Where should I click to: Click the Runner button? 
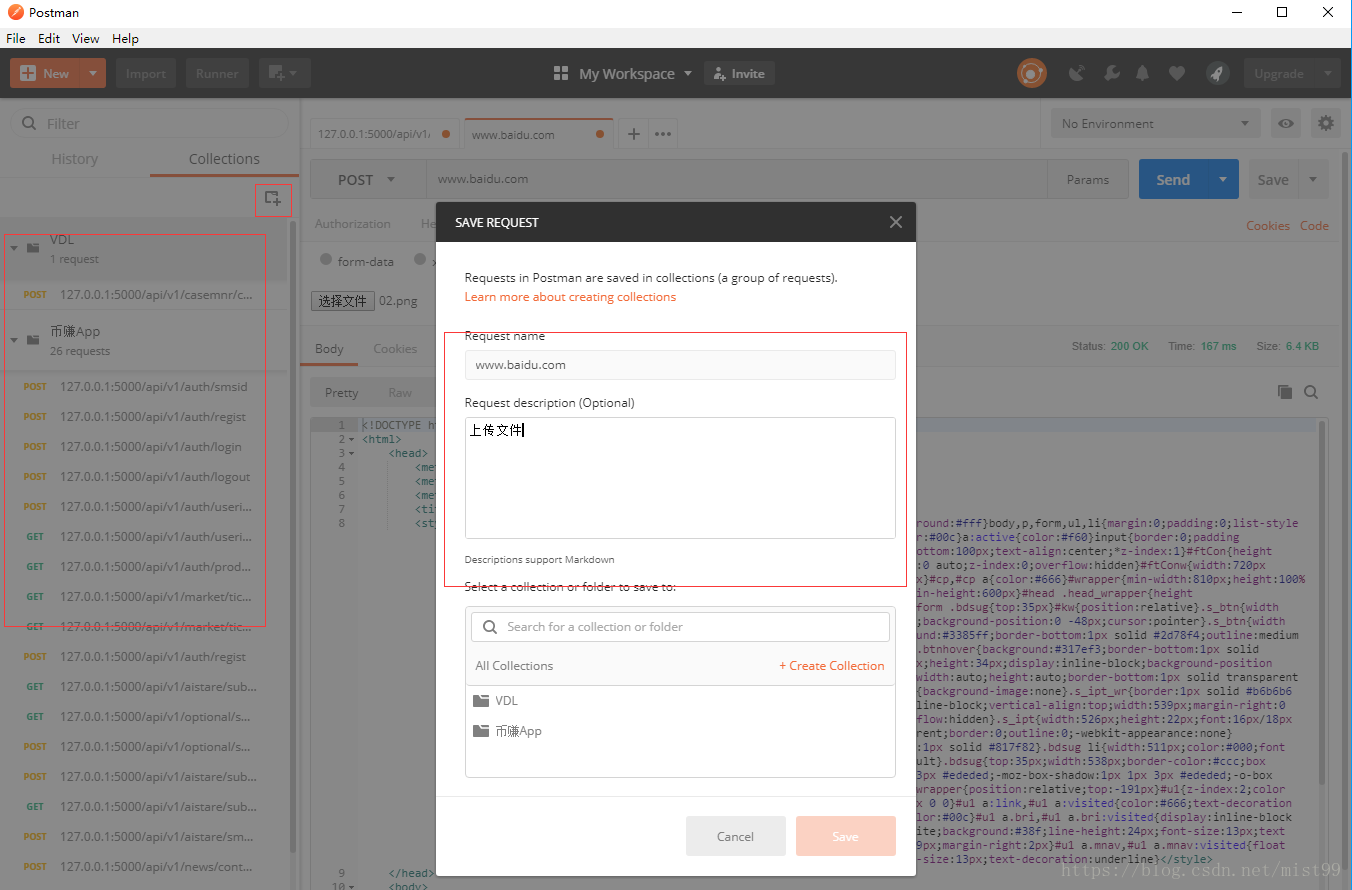[x=217, y=73]
